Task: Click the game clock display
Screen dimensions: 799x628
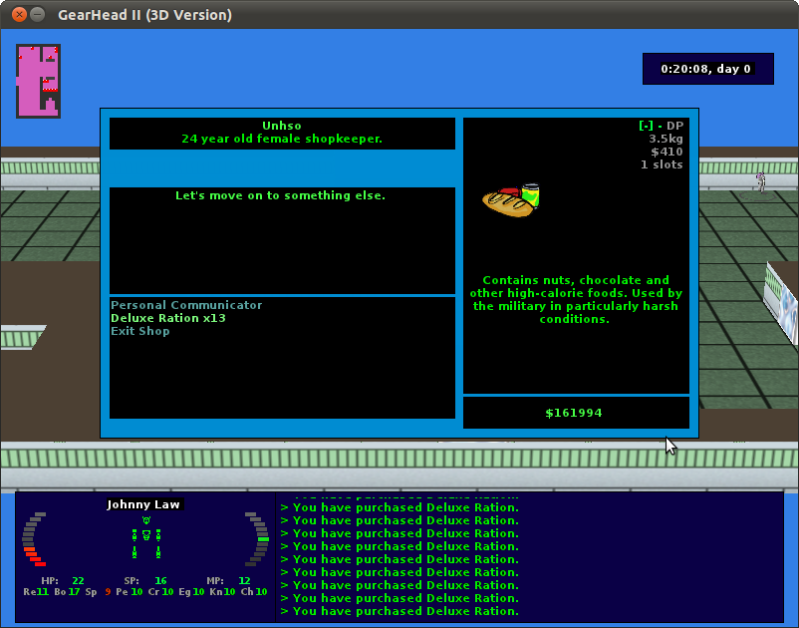Action: (x=708, y=69)
